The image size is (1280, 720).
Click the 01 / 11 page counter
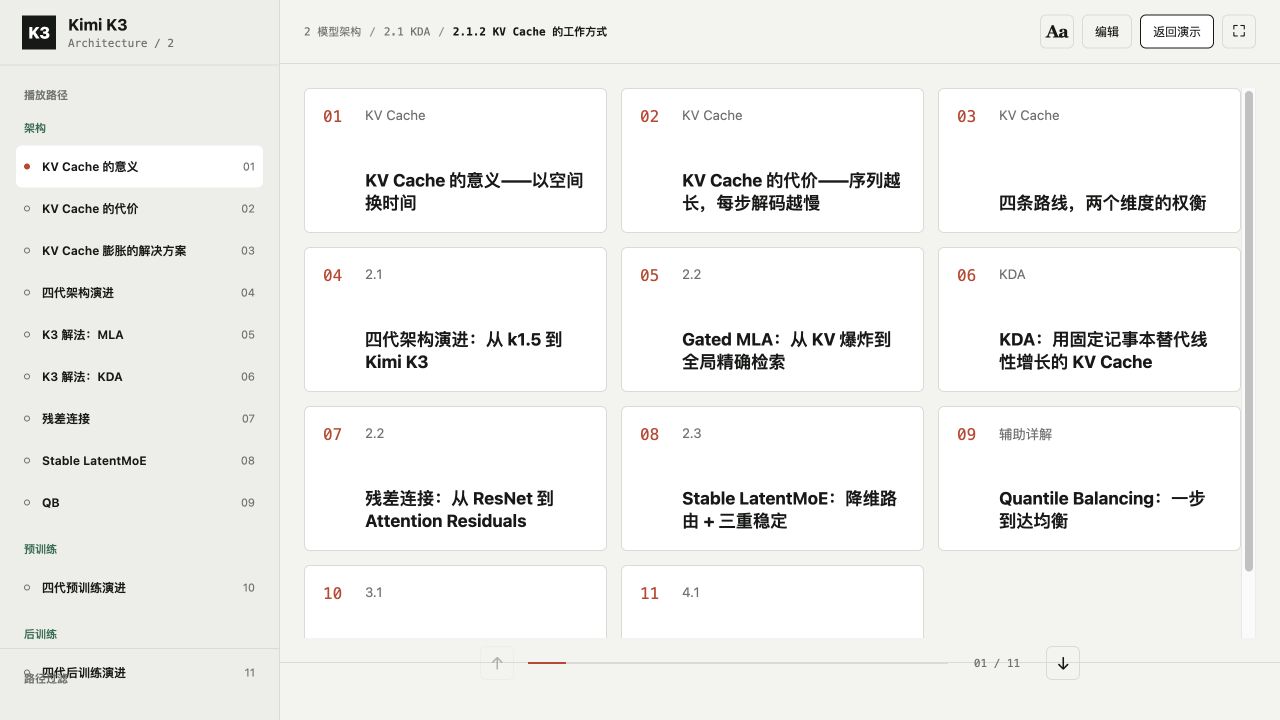coord(997,663)
